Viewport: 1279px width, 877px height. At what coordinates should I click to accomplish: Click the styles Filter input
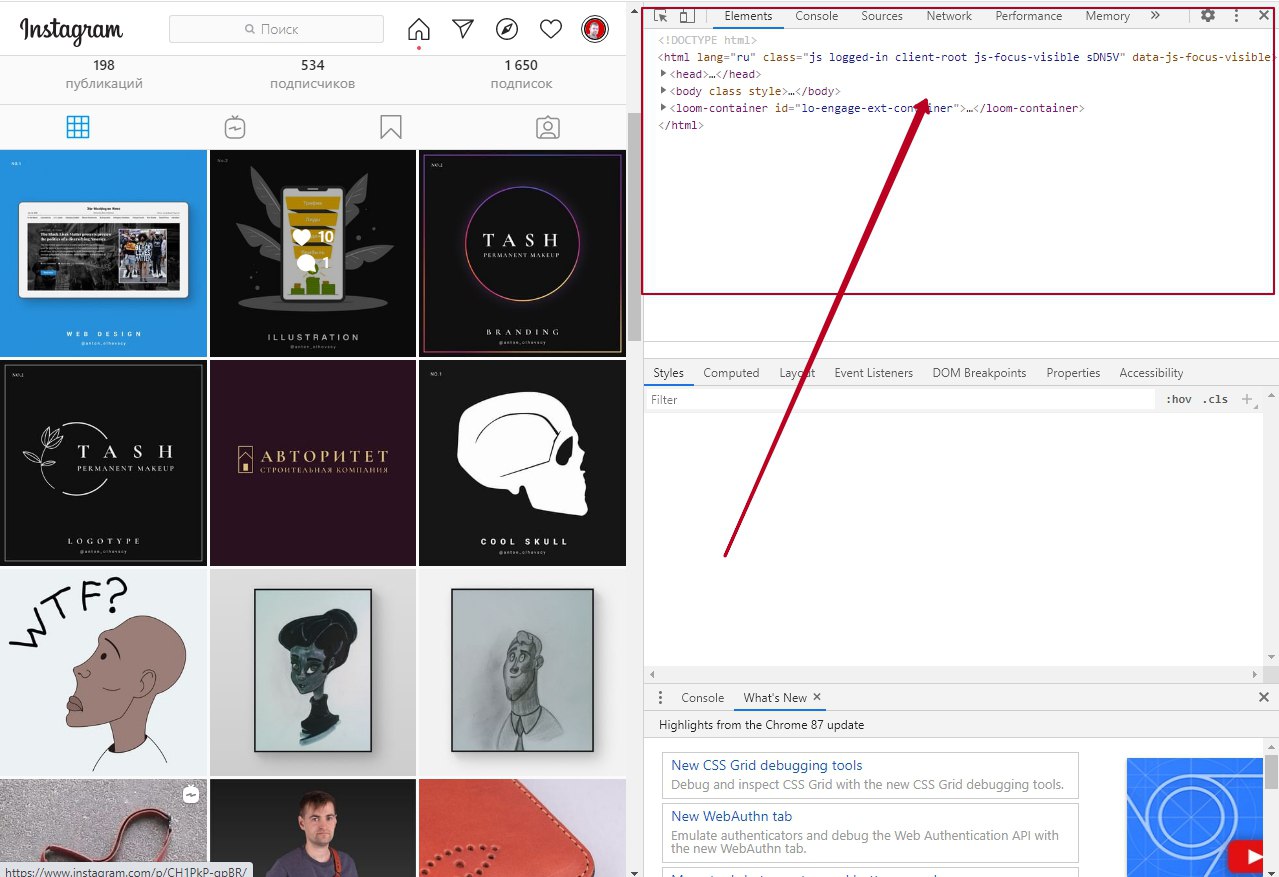[x=900, y=399]
